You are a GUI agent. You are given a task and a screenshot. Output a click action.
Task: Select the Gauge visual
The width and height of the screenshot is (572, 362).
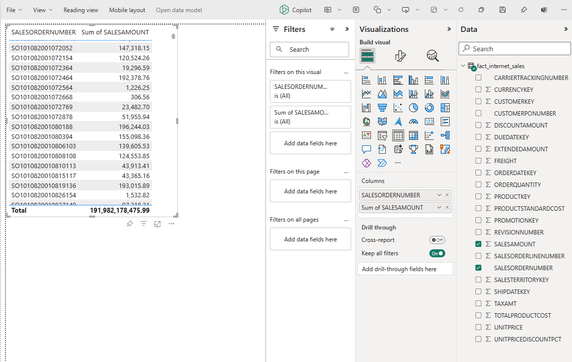413,122
